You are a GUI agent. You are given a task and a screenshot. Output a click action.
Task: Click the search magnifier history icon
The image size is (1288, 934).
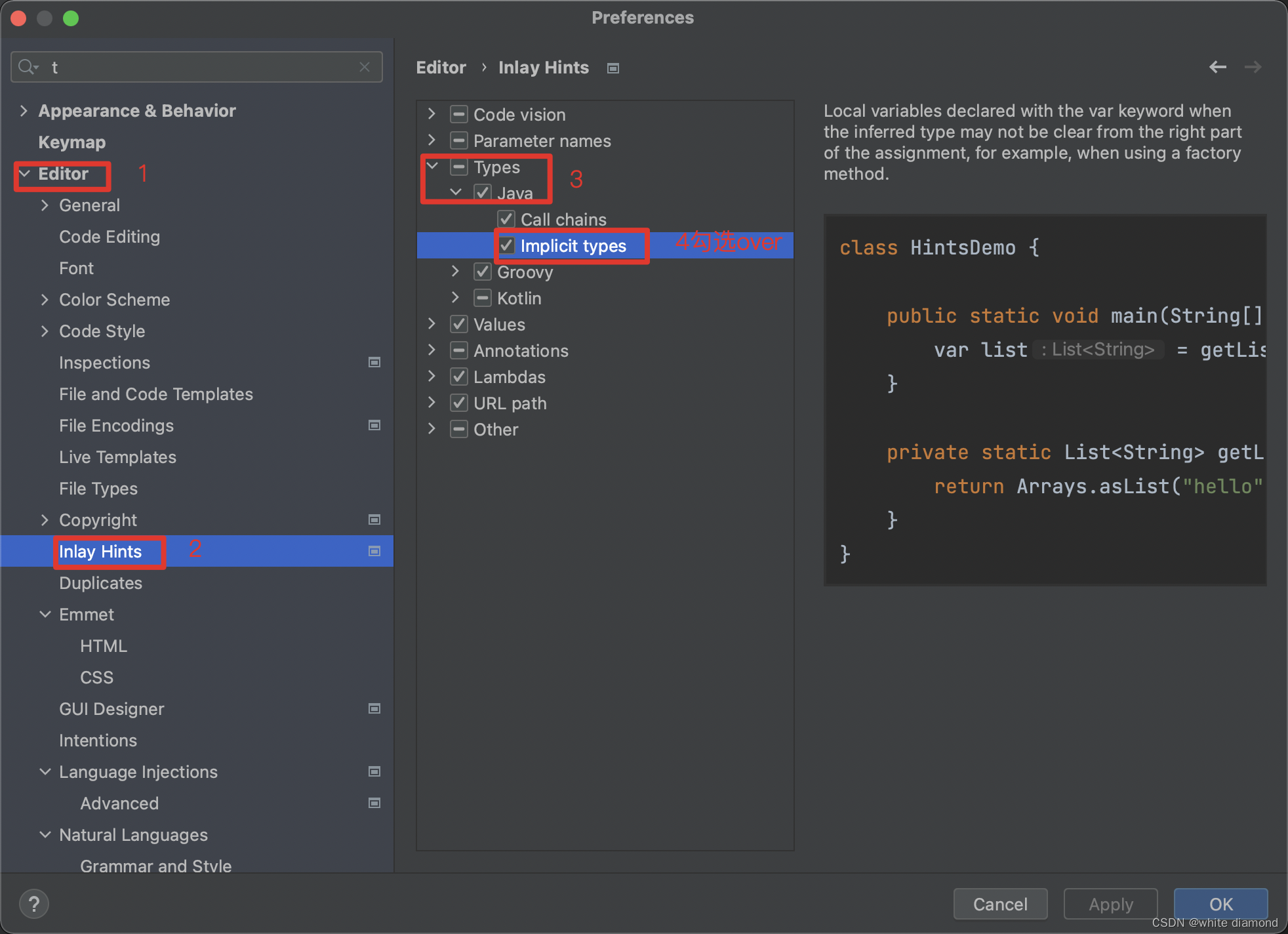(28, 67)
